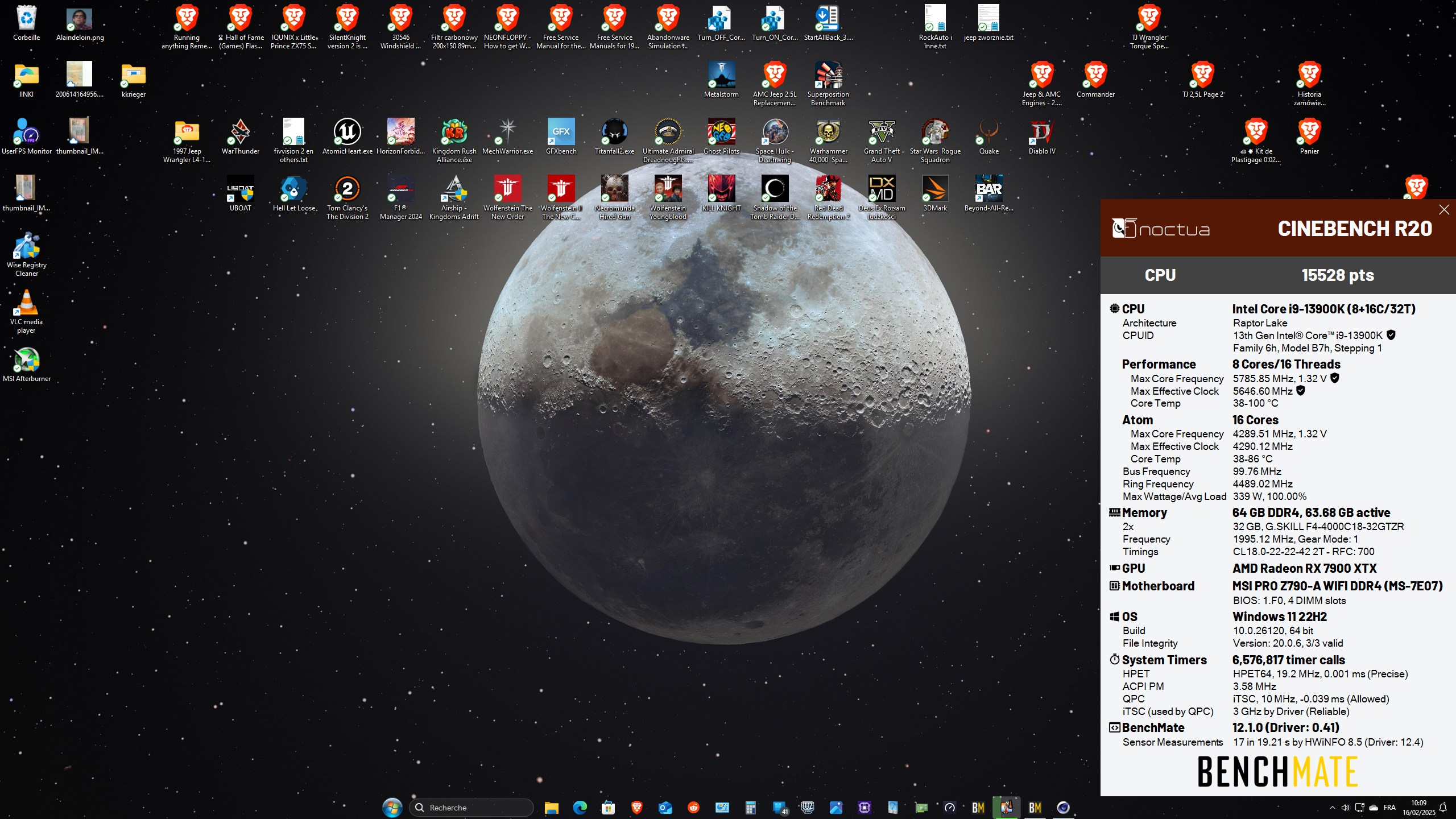Launch WarThunder from desktop
Screen dimensions: 1456x819
tap(241, 138)
